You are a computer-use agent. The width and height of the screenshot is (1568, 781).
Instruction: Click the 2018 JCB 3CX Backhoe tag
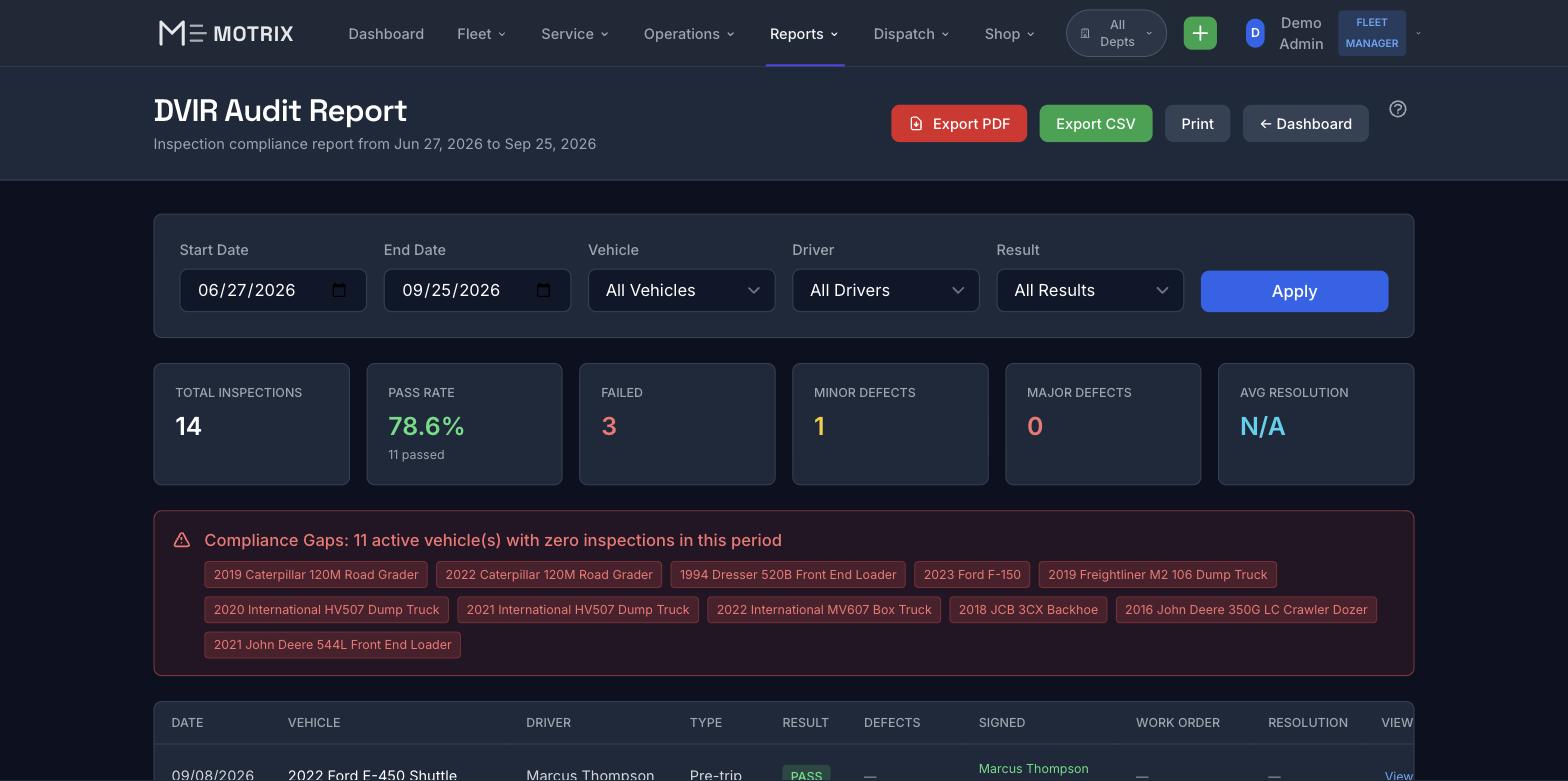pyautogui.click(x=1028, y=609)
